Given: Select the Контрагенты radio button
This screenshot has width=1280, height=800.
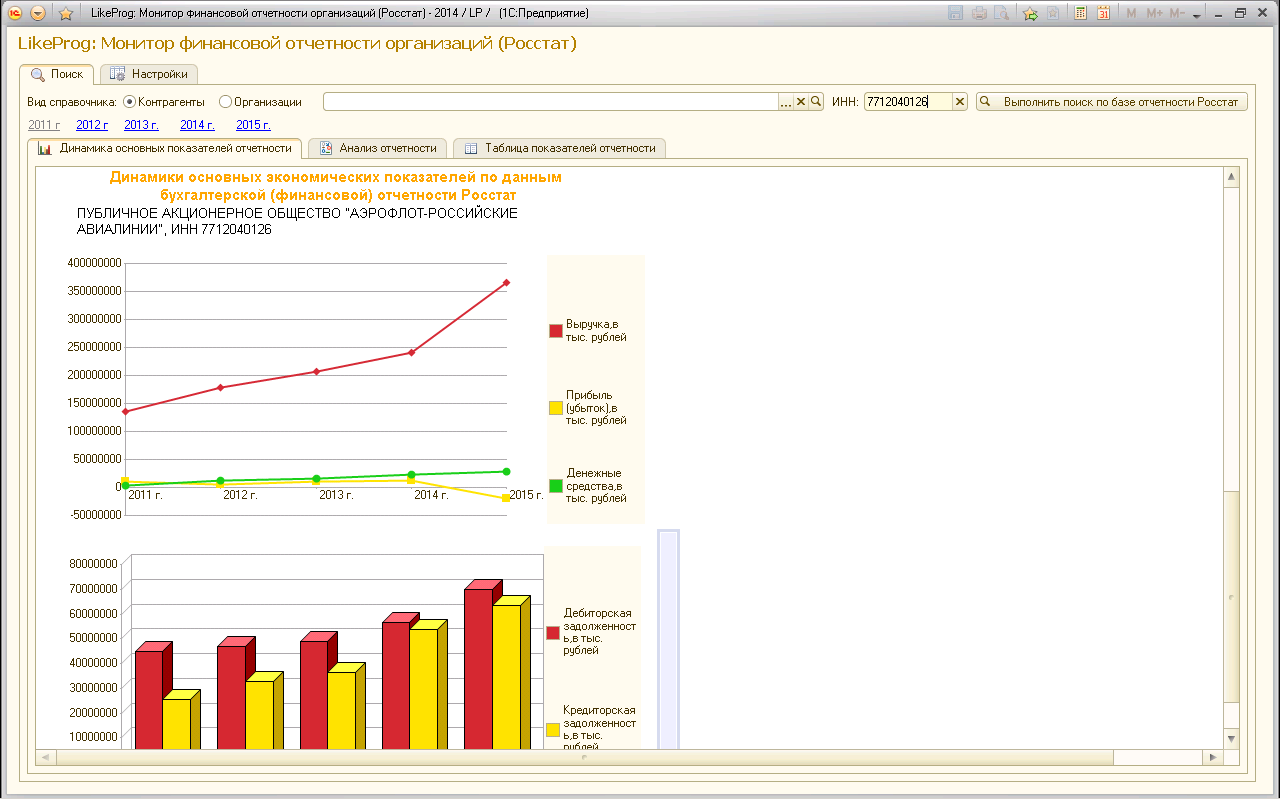Looking at the screenshot, I should tap(129, 101).
